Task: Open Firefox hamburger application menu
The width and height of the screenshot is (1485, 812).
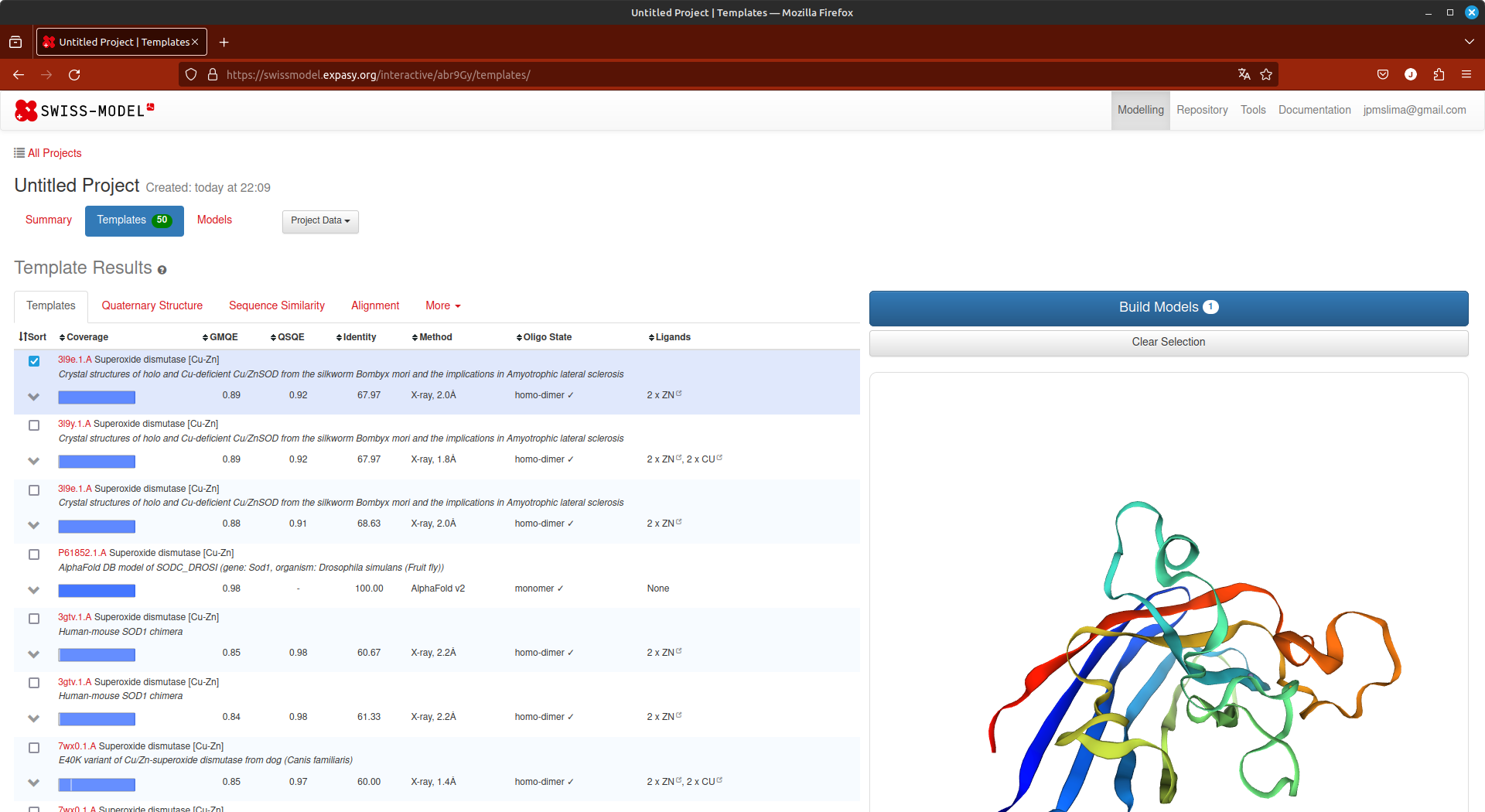Action: [x=1466, y=74]
